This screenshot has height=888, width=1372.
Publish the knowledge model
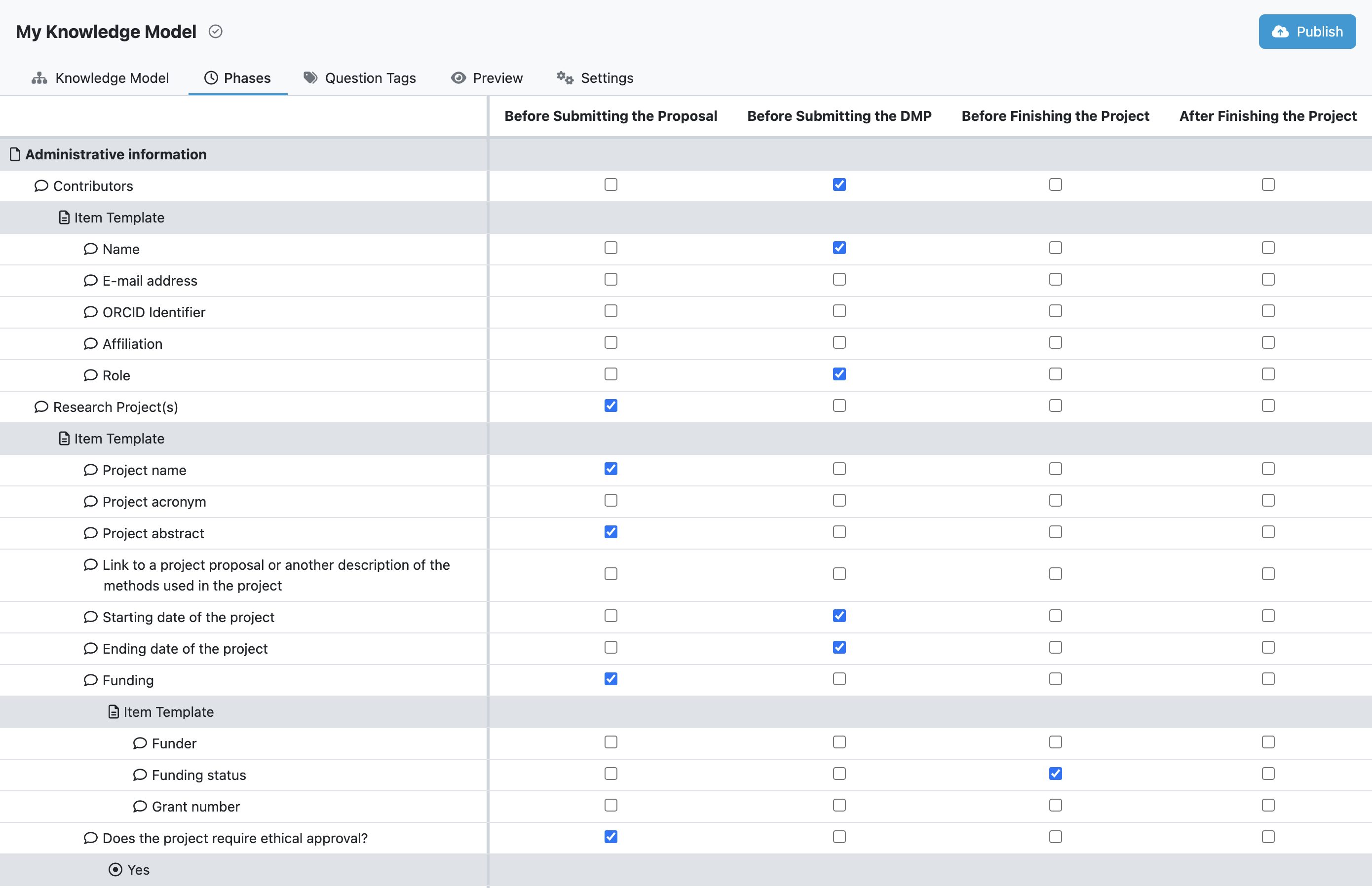(x=1307, y=32)
